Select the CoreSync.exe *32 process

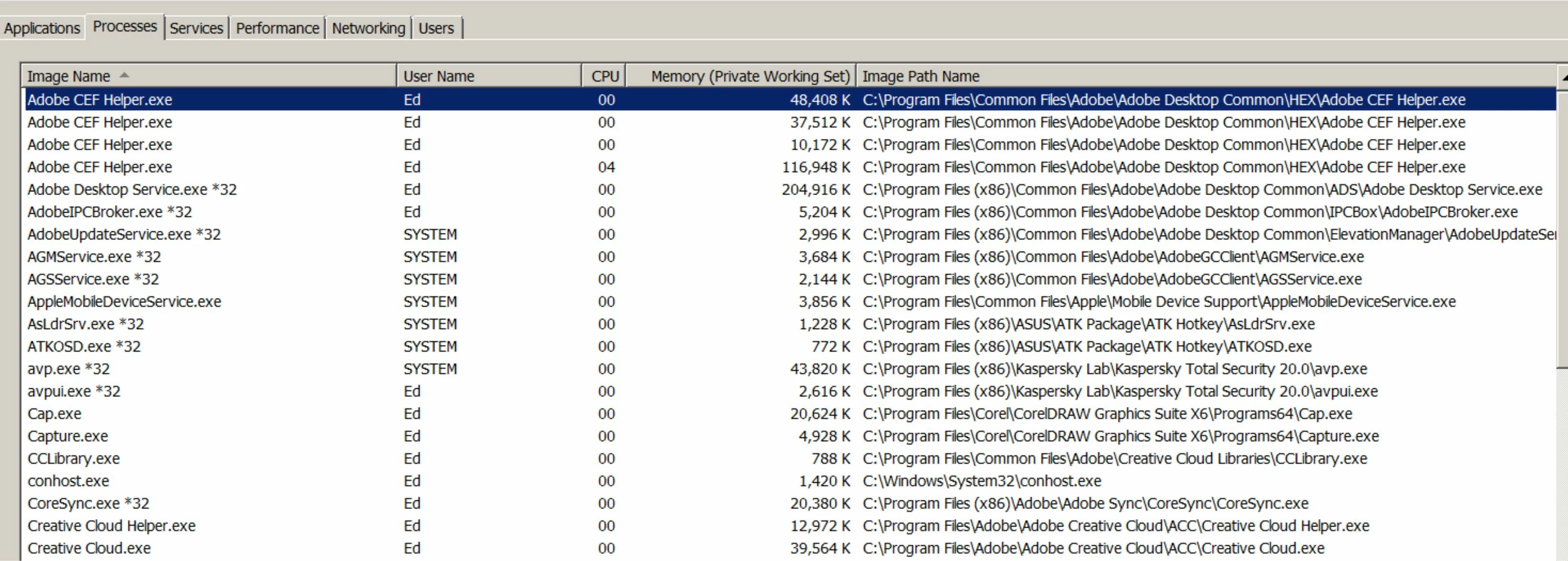tap(88, 504)
